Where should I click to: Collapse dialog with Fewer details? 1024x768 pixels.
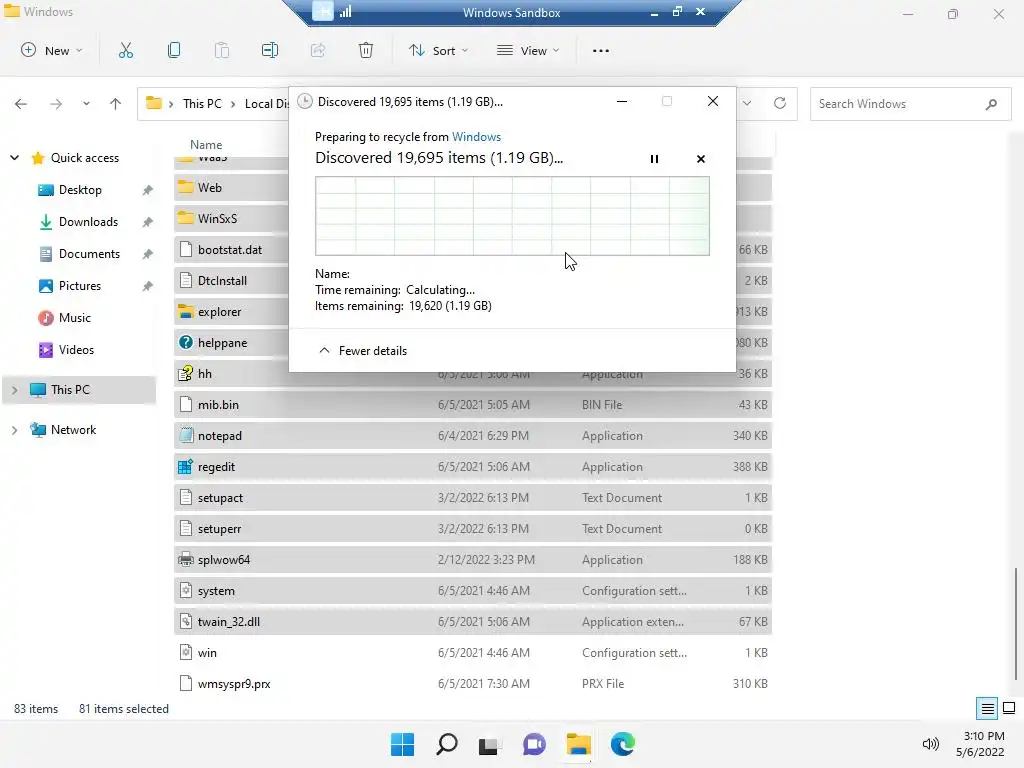click(362, 351)
